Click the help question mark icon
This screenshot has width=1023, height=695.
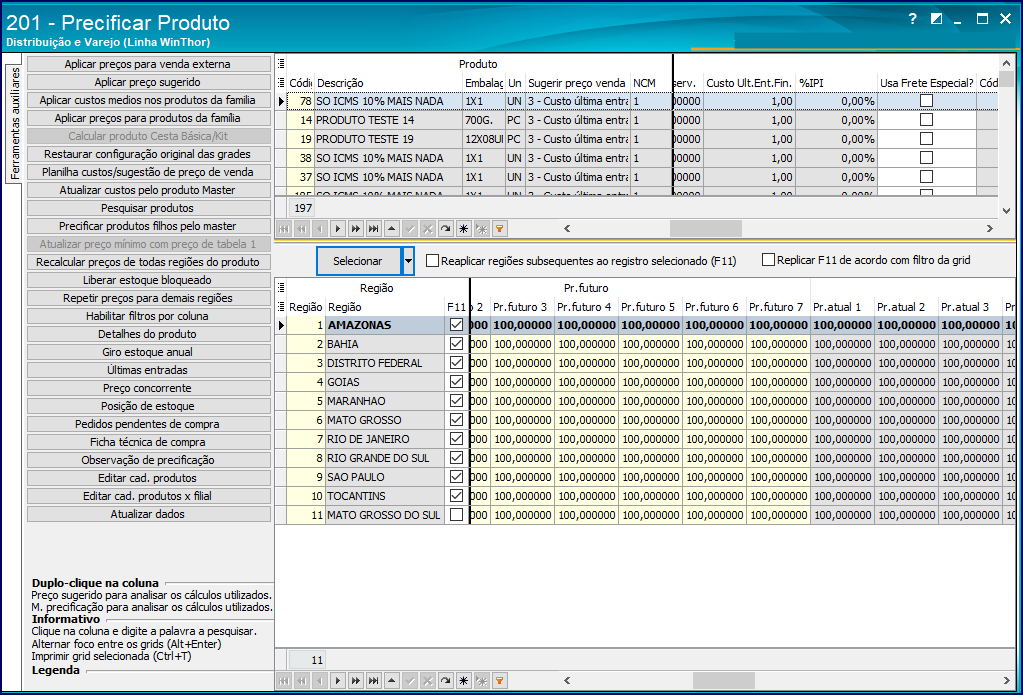tap(913, 19)
